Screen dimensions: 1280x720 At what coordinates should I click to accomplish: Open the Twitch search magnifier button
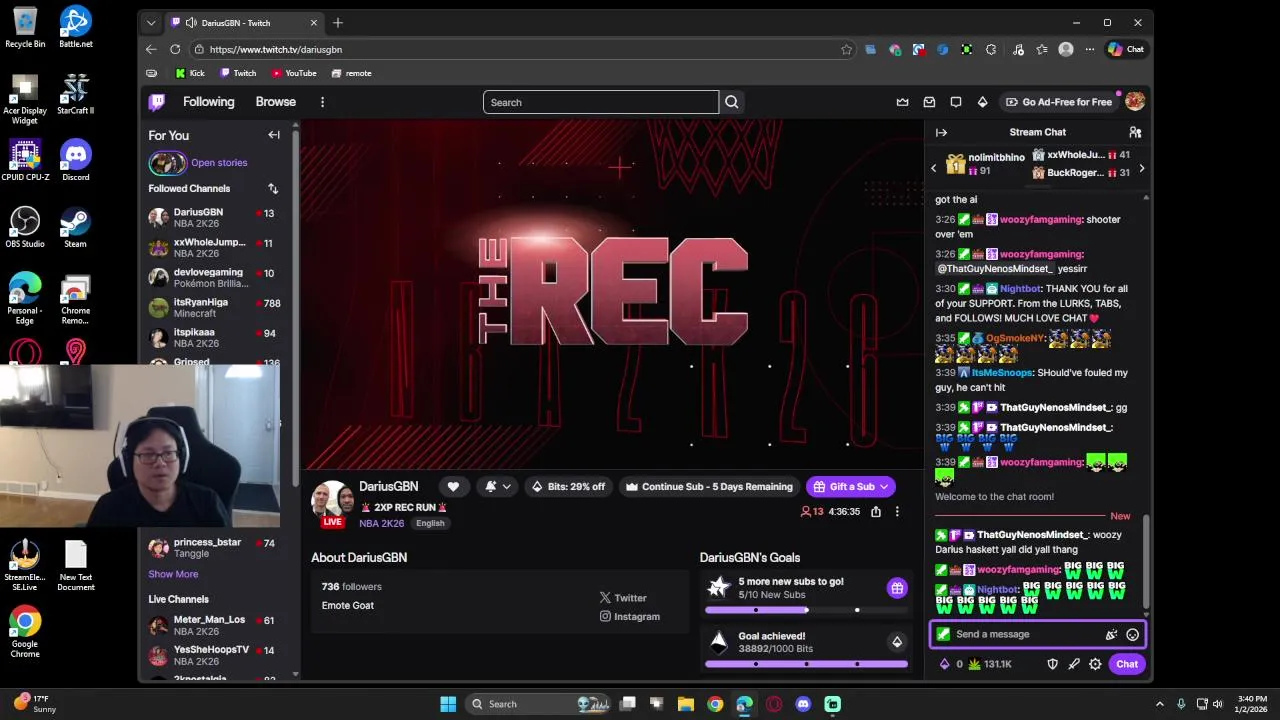coord(732,102)
